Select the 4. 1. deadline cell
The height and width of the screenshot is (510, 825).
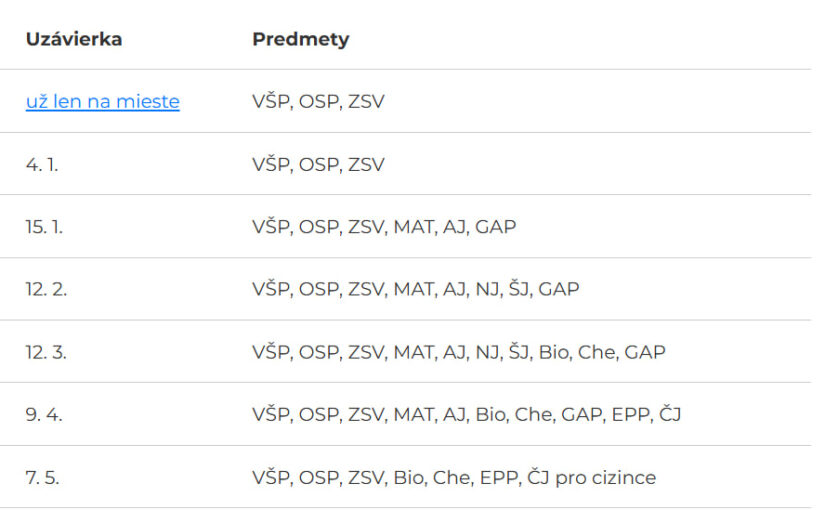[42, 164]
